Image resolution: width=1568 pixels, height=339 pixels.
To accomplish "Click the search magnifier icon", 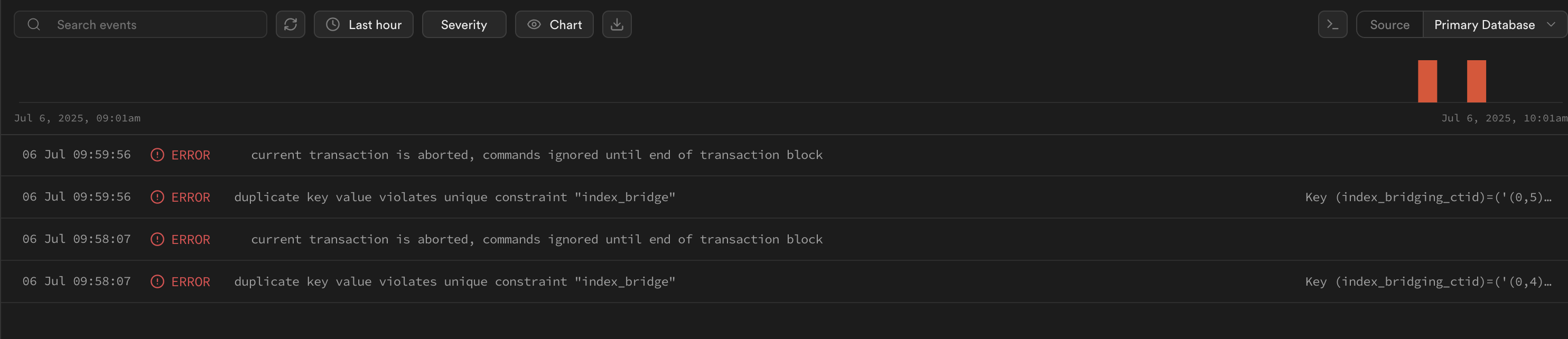I will click(34, 24).
